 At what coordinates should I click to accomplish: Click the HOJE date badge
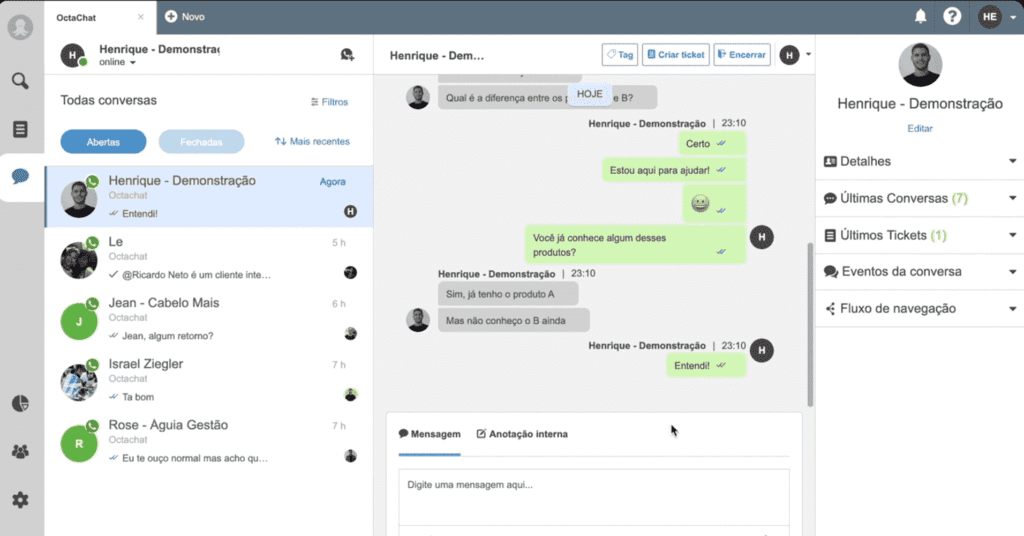pyautogui.click(x=590, y=95)
